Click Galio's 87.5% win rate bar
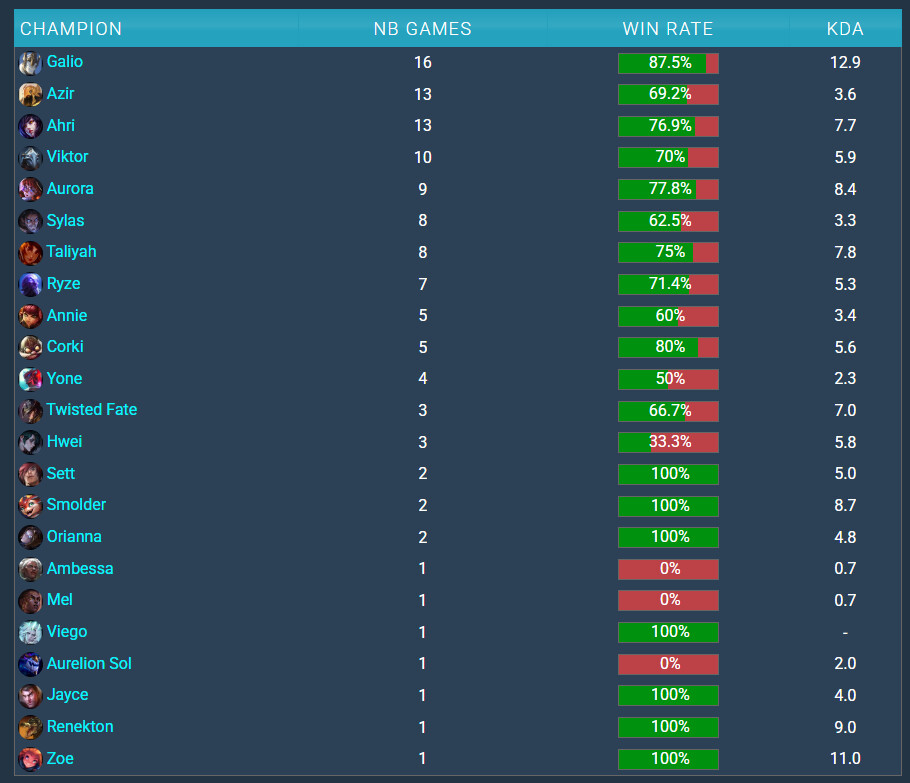The image size is (910, 783). 669,63
